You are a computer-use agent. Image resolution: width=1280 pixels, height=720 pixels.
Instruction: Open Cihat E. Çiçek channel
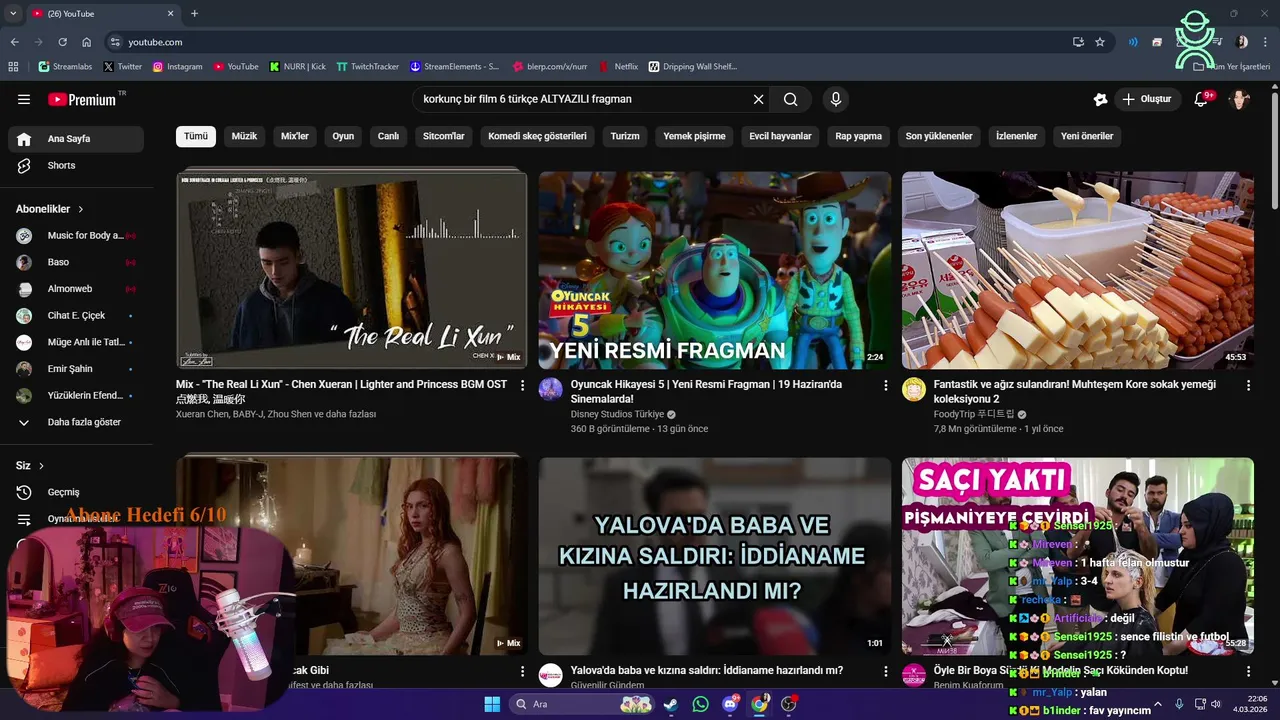76,315
